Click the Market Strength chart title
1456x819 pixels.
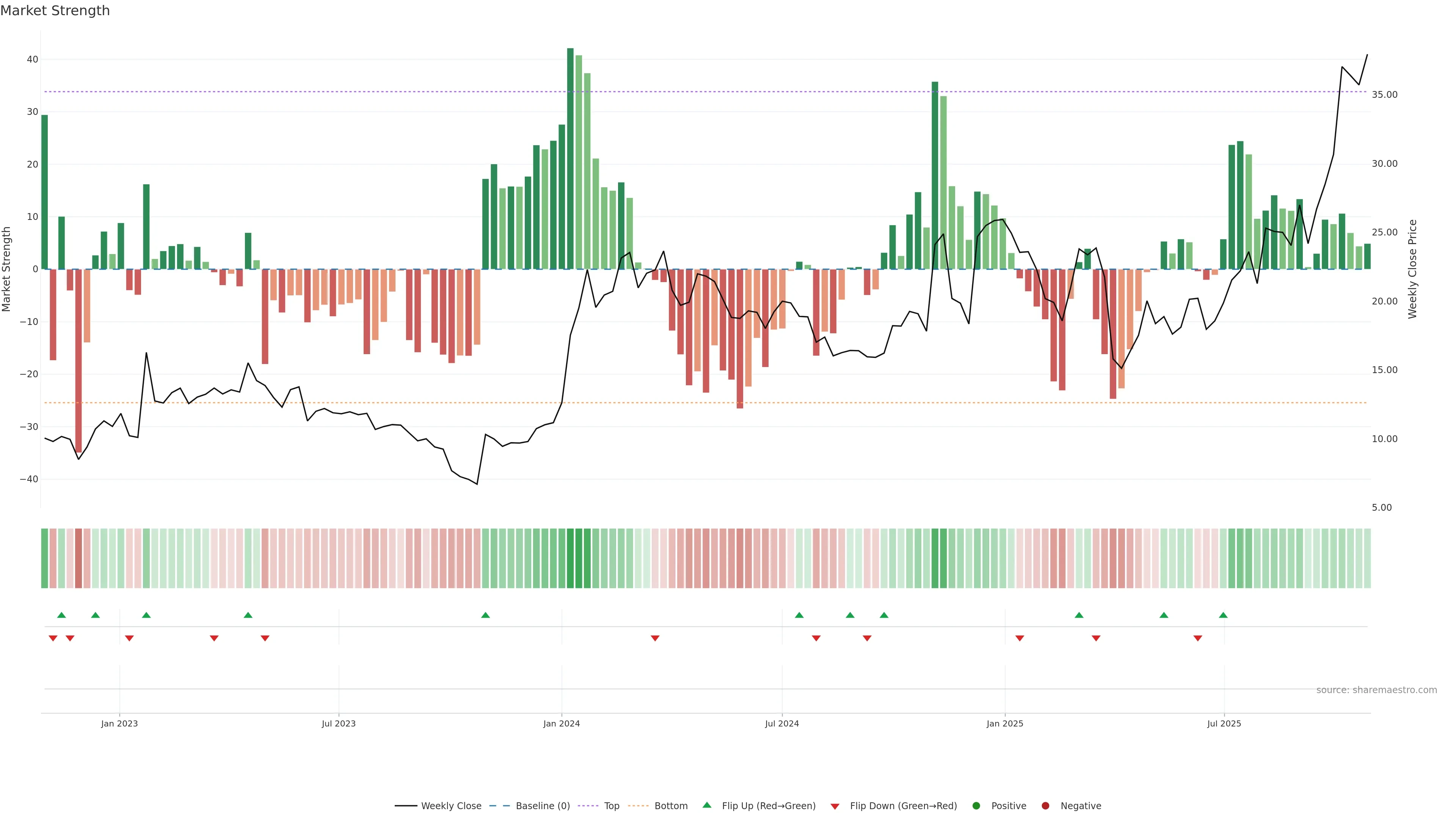coord(55,11)
